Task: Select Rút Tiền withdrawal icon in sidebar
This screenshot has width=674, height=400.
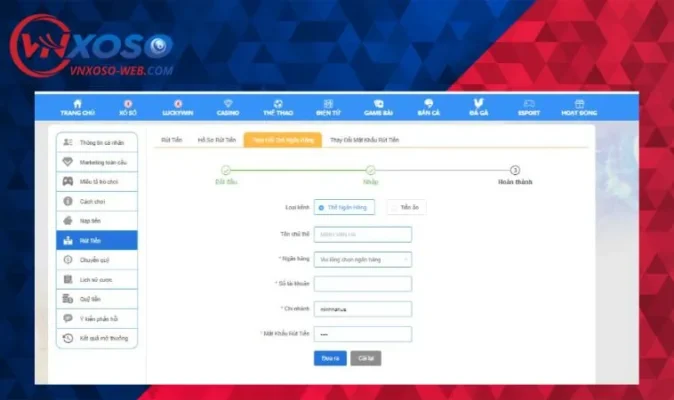Action: (68, 240)
